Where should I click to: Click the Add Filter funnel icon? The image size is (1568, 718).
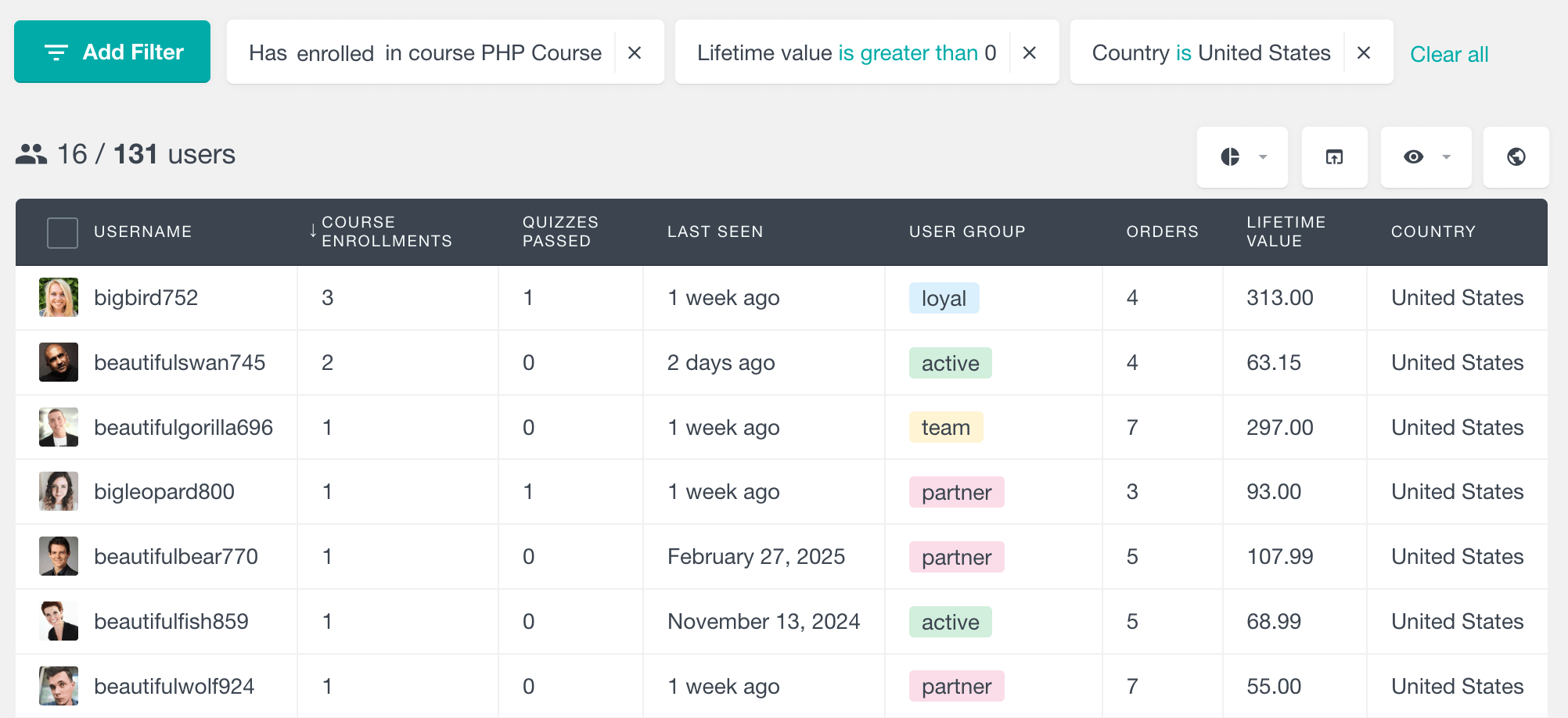56,52
